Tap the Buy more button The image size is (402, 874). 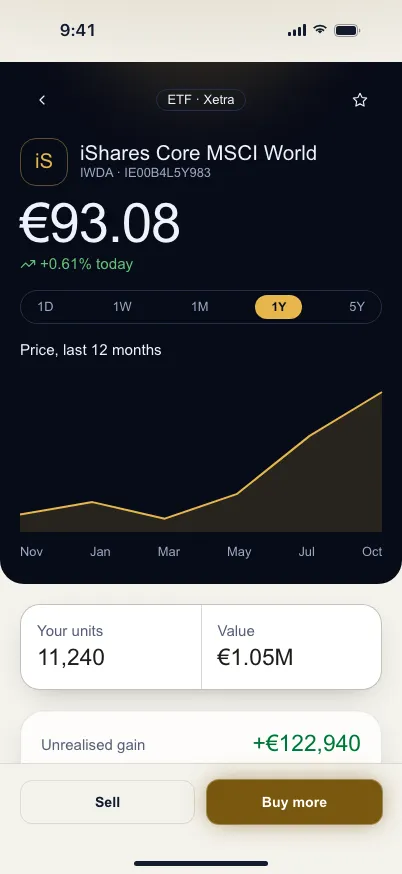coord(294,802)
